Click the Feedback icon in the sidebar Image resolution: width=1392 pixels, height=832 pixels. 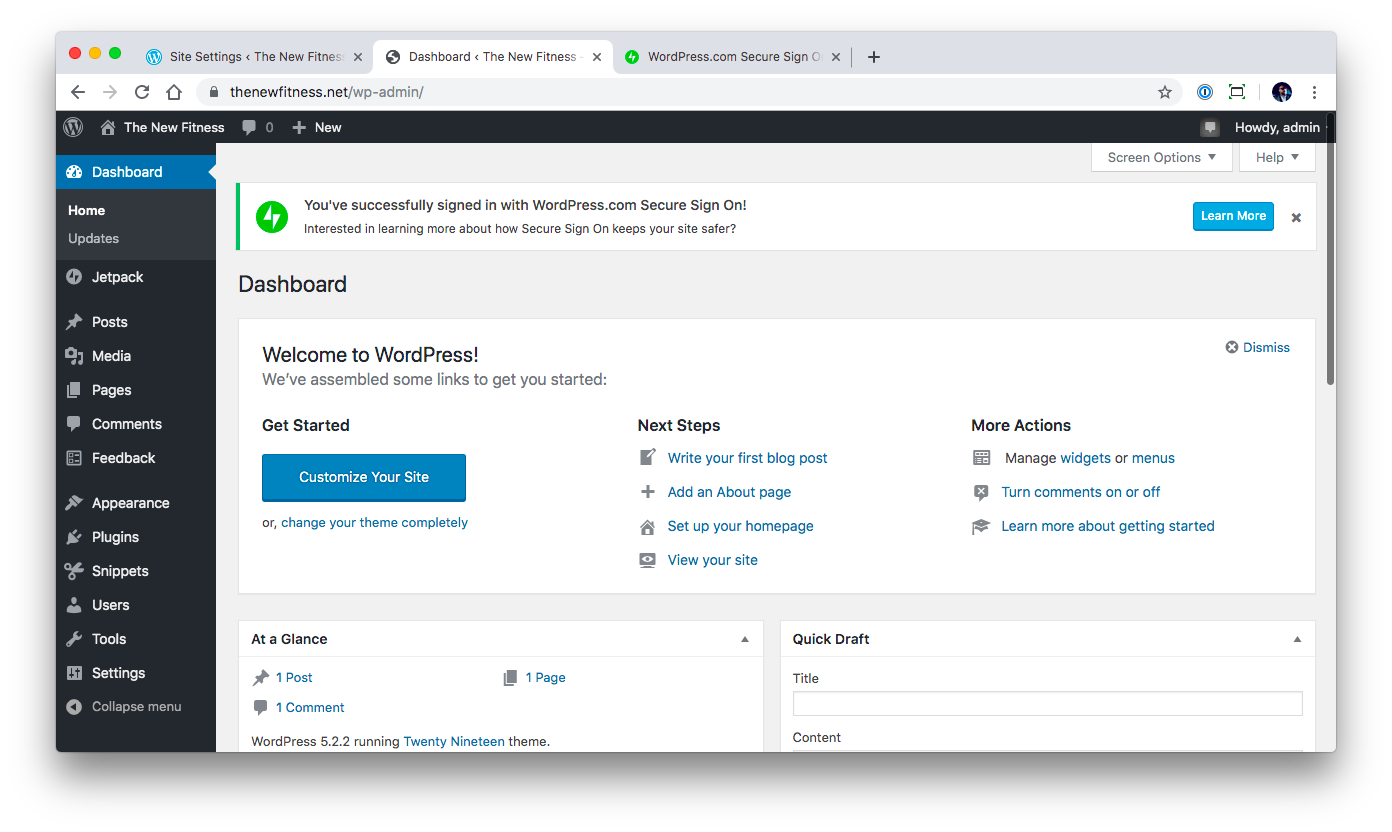coord(74,458)
